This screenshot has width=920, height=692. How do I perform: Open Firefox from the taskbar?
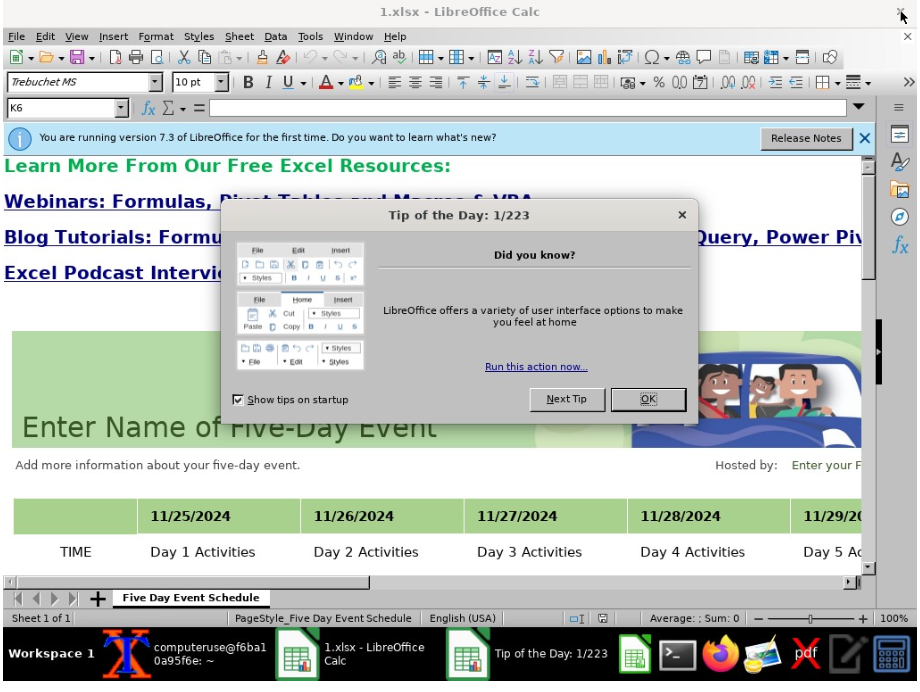pos(720,654)
